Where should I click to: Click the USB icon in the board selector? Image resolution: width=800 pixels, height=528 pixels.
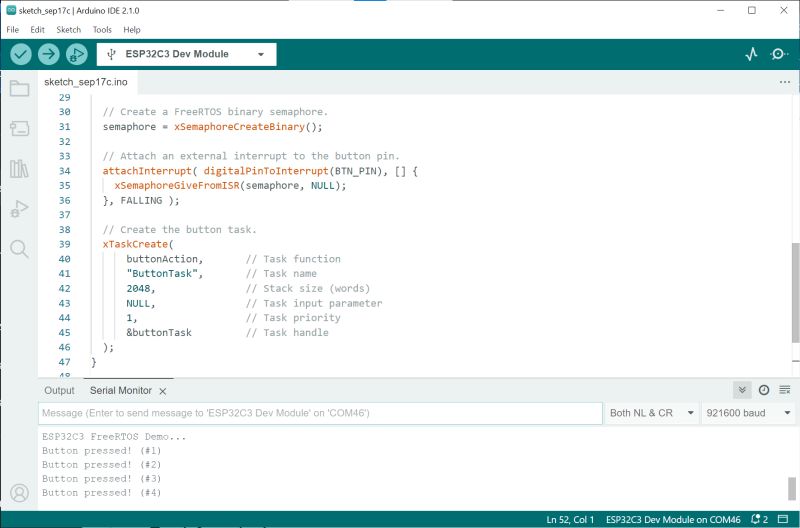click(x=111, y=54)
